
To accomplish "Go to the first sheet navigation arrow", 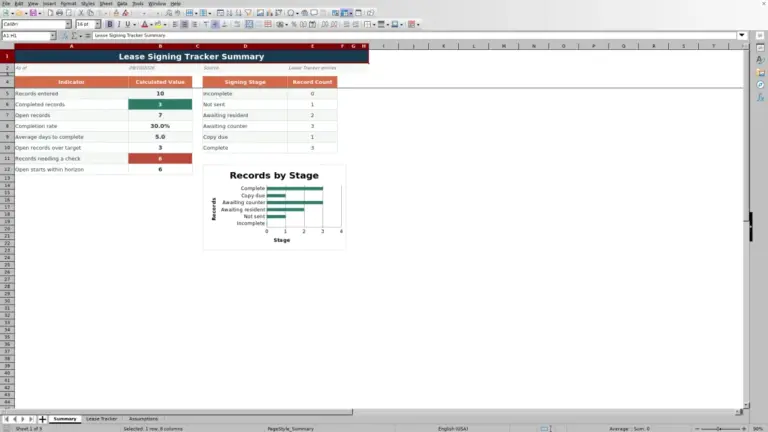I will (6, 419).
